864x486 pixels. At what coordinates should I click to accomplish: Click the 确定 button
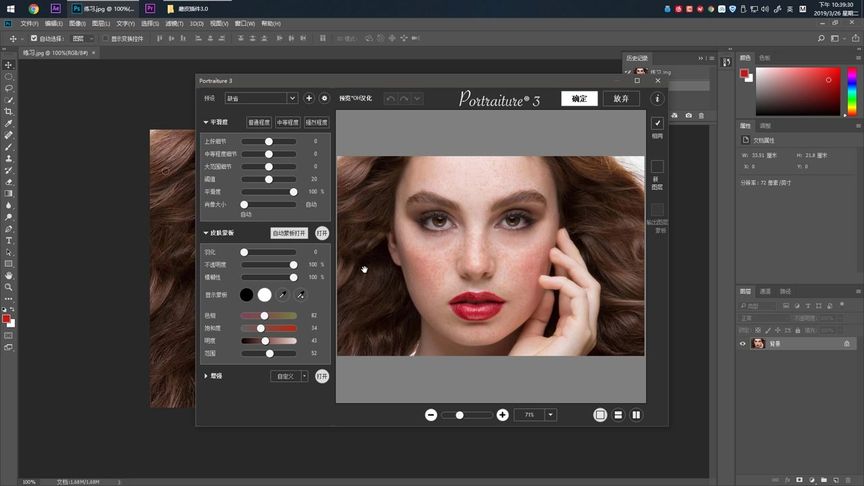pos(579,99)
